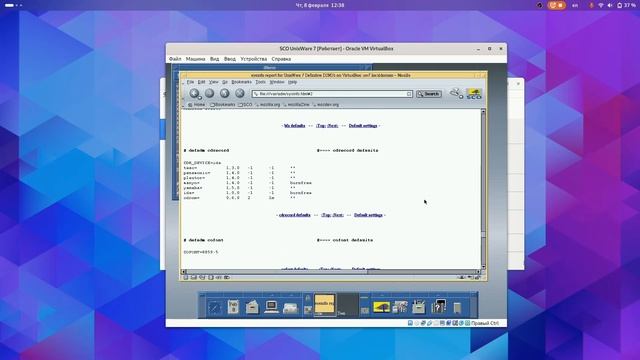The image size is (640, 360).
Task: Open the Bookmarks folder in bookmarks toolbar
Action: pos(223,104)
